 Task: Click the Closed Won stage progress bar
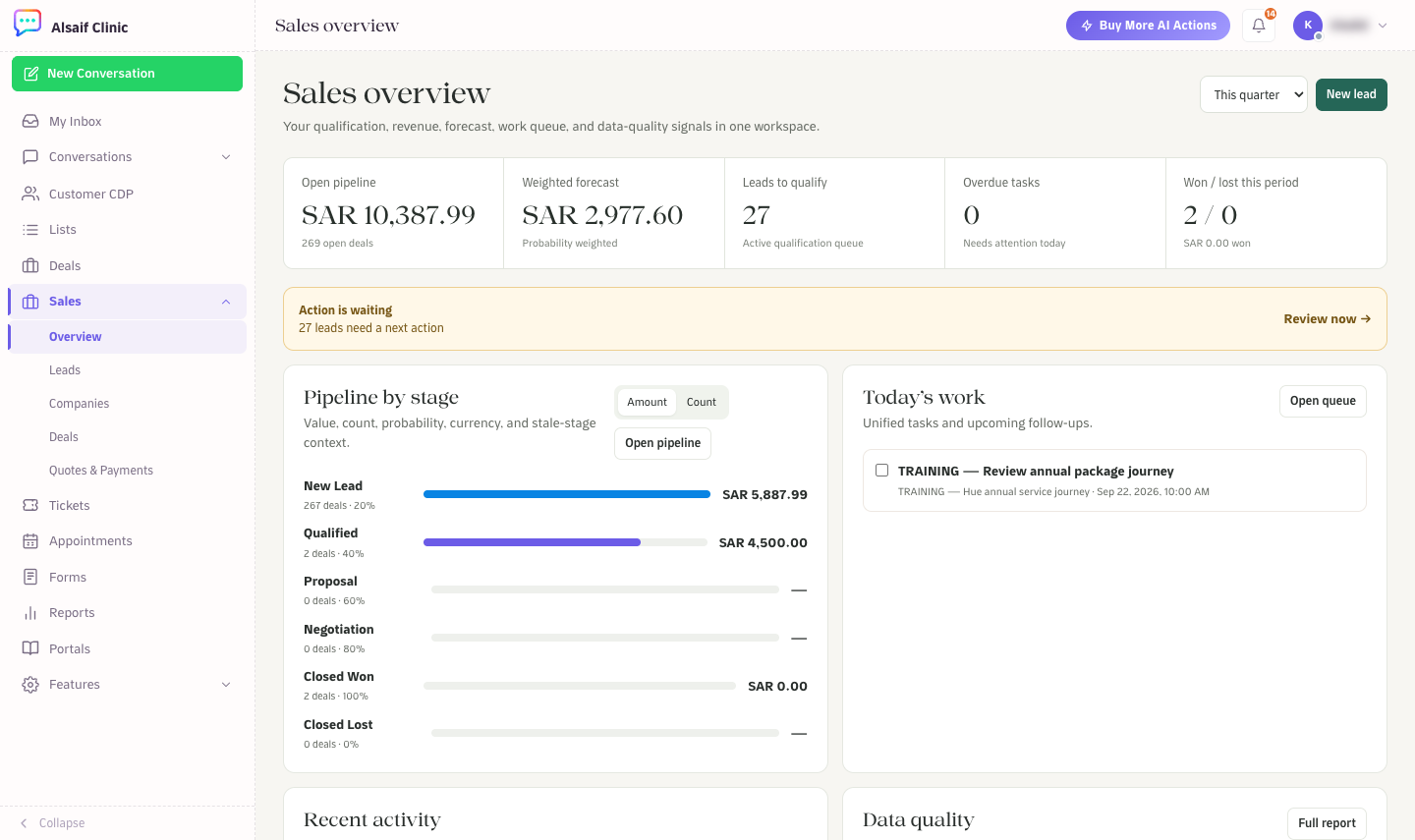(x=580, y=686)
